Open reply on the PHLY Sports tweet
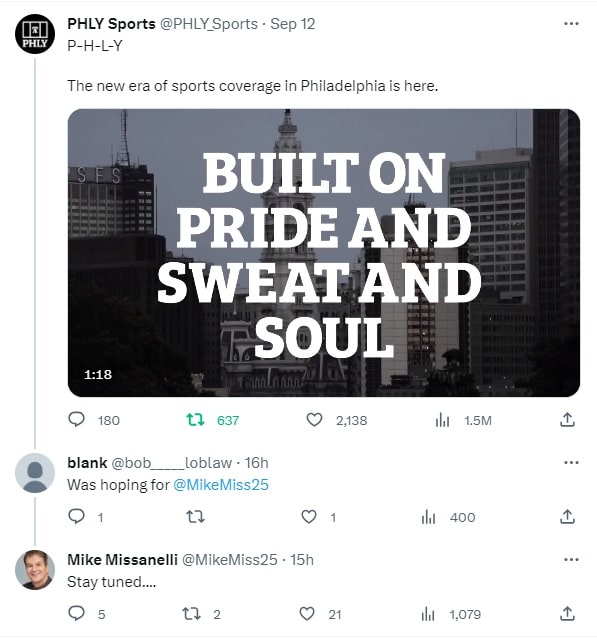 [x=76, y=419]
